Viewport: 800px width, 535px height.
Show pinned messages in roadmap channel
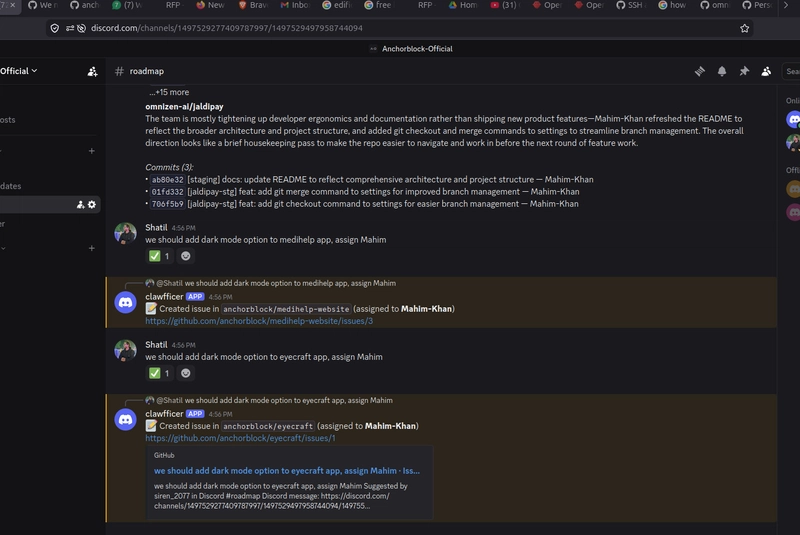coord(744,71)
